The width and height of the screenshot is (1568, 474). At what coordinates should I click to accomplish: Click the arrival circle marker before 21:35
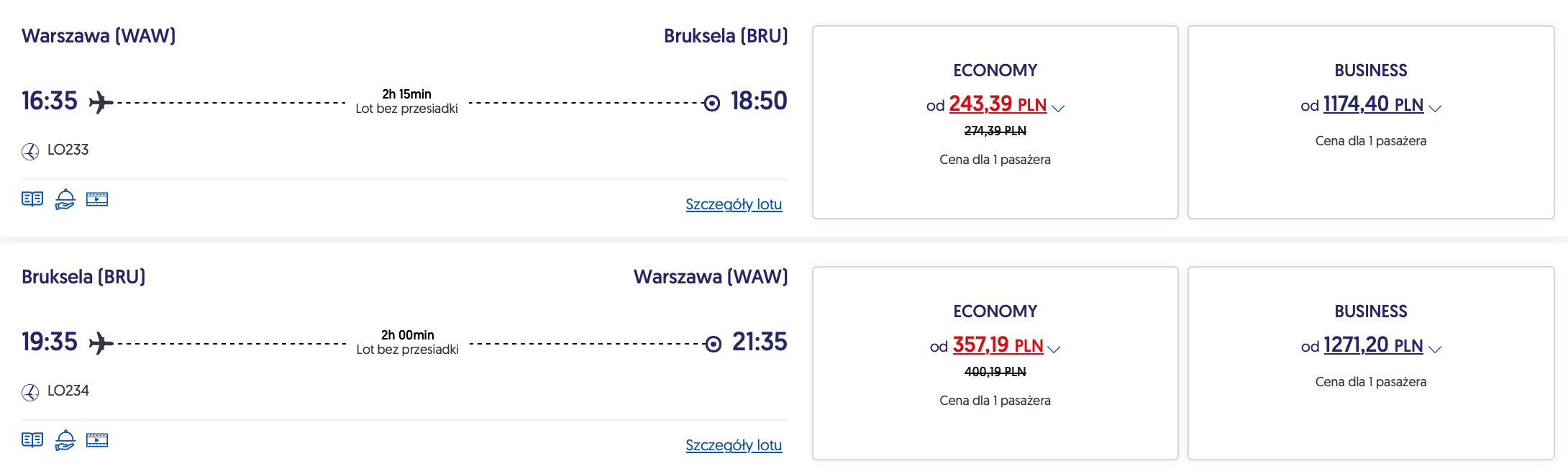[x=713, y=345]
